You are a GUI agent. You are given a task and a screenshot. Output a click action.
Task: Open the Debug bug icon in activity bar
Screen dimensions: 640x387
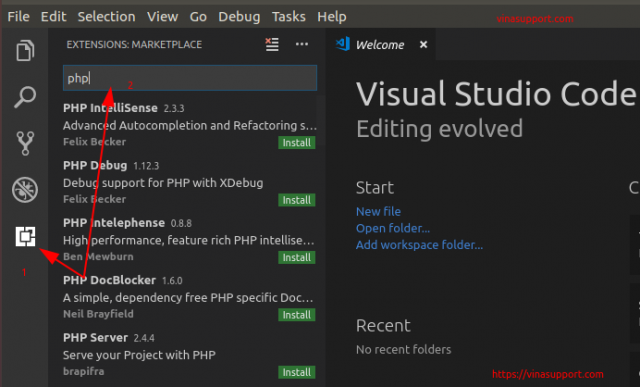click(x=25, y=190)
